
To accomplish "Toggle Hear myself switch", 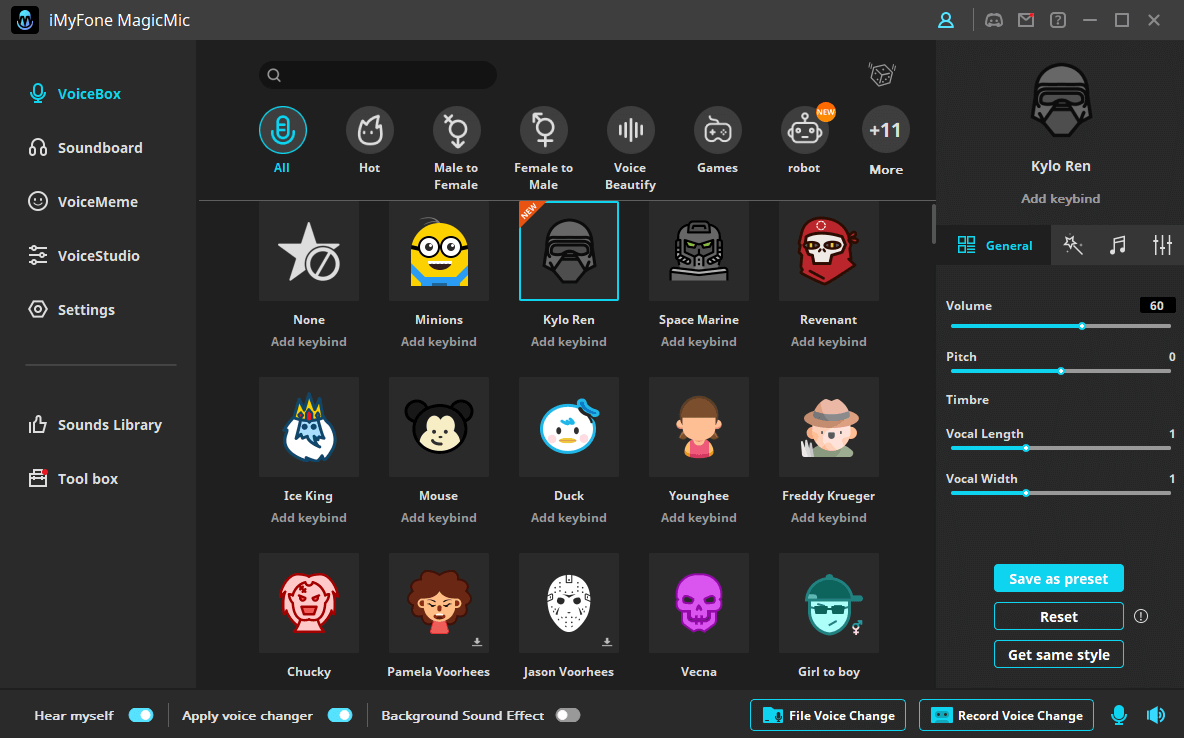I will pos(141,715).
